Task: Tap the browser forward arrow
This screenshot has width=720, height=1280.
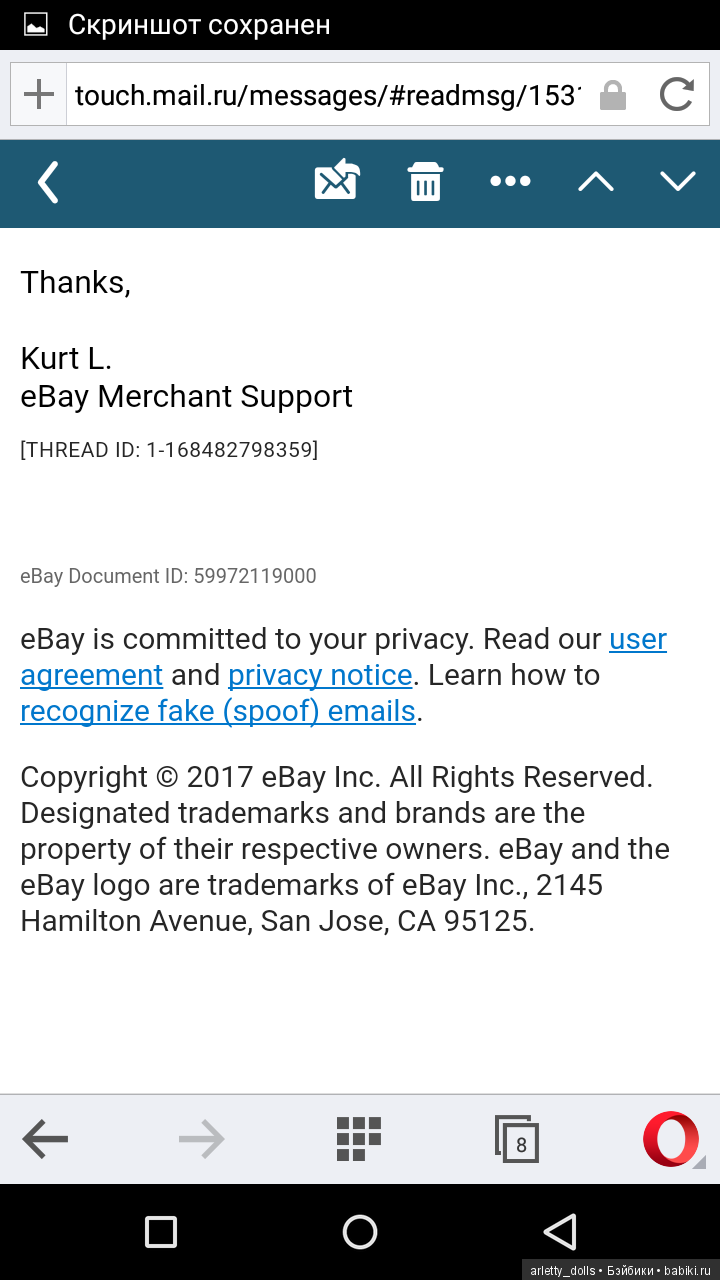Action: (x=201, y=1138)
